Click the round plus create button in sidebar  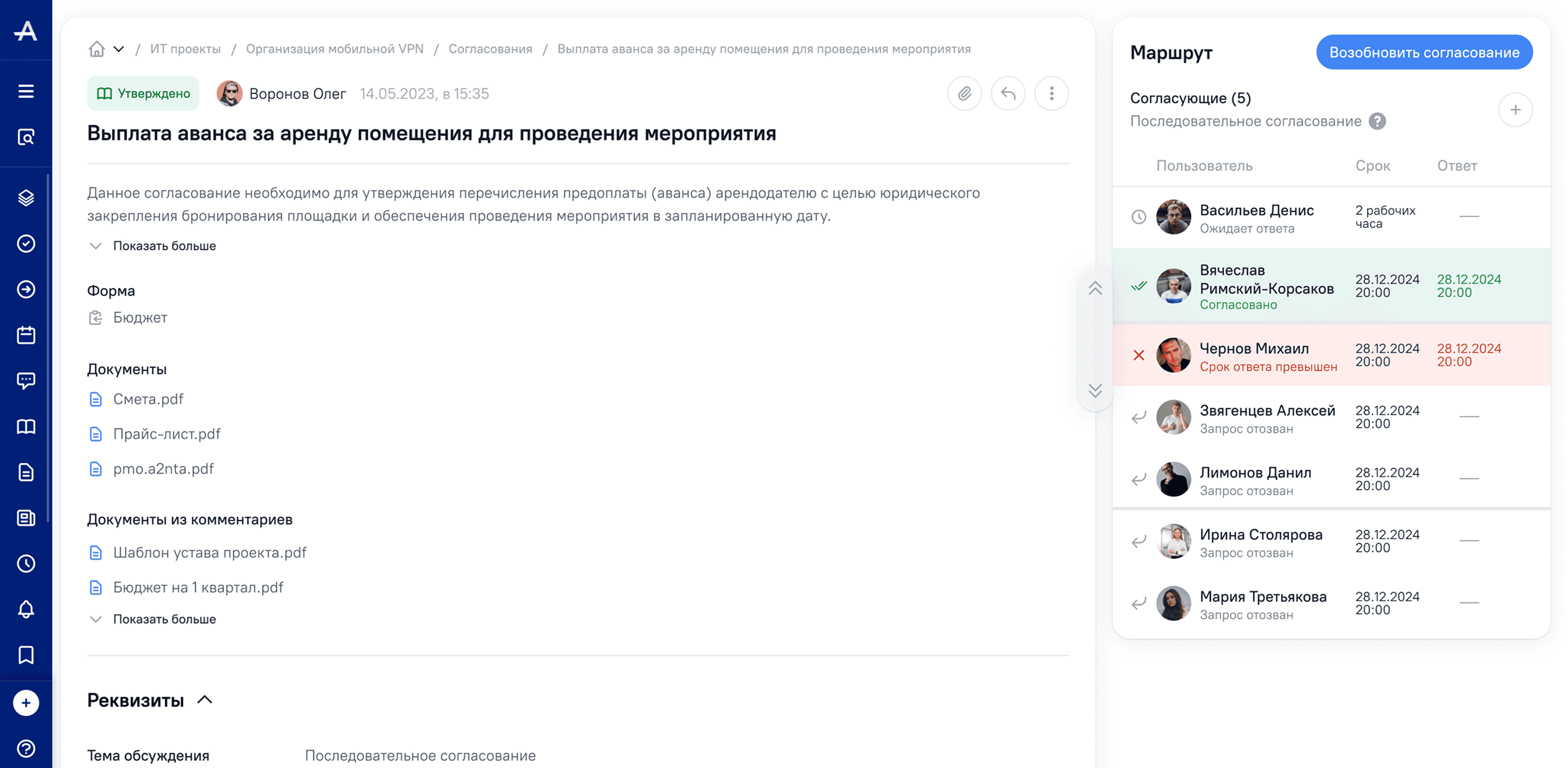(26, 703)
